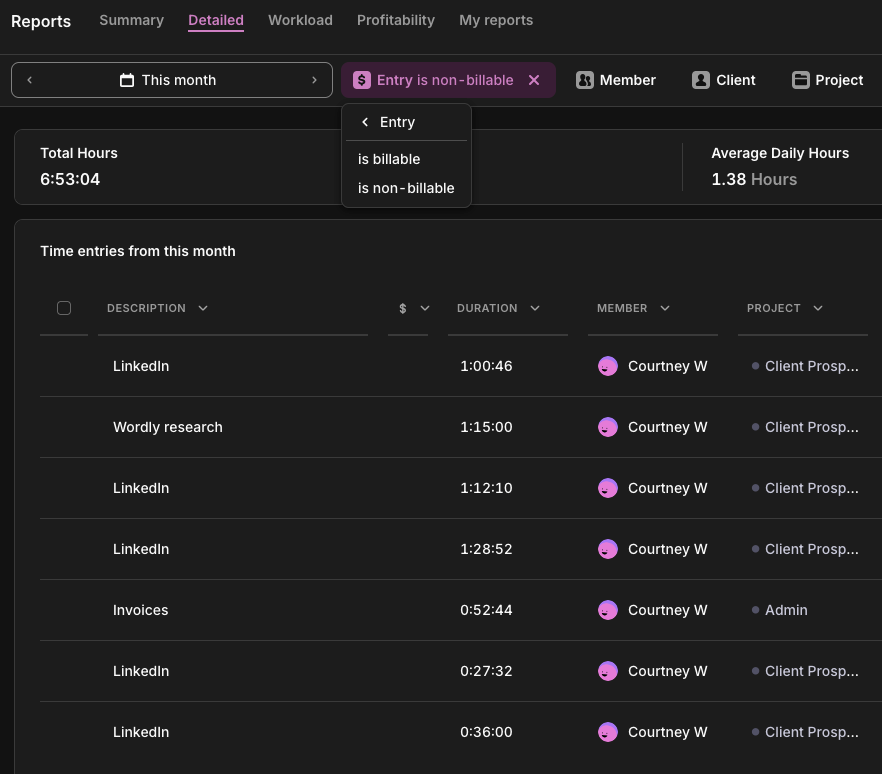Image resolution: width=882 pixels, height=774 pixels.
Task: Open the Member filter
Action: pos(616,80)
